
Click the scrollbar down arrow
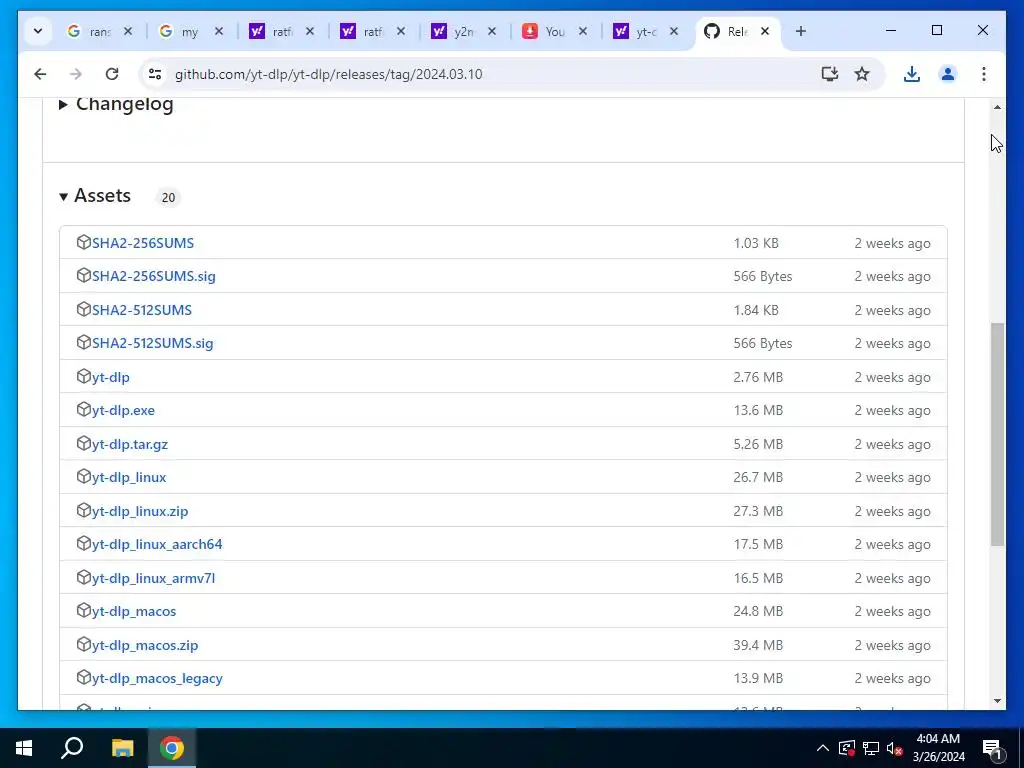[x=997, y=701]
